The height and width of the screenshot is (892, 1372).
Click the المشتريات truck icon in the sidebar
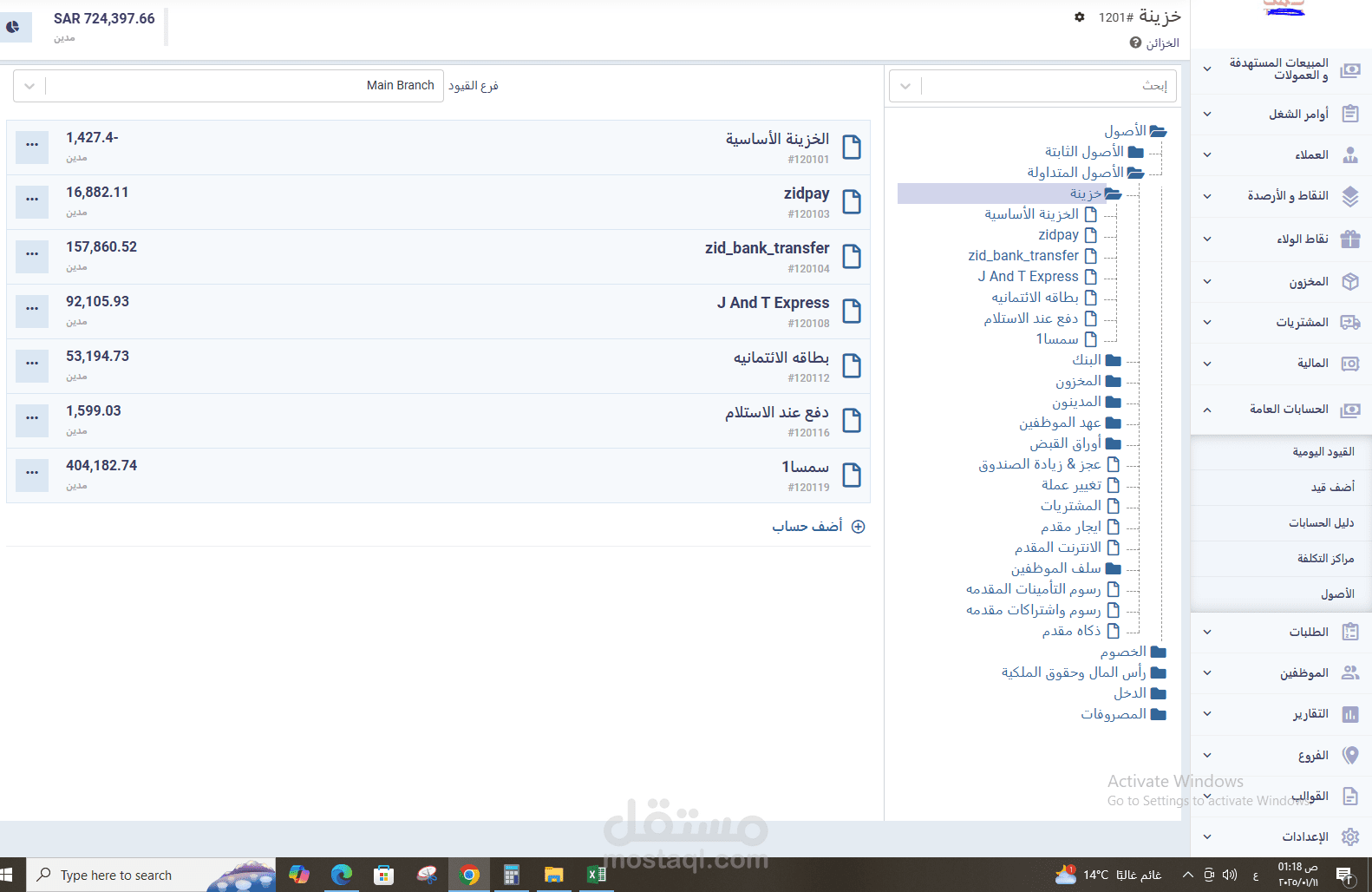point(1350,322)
